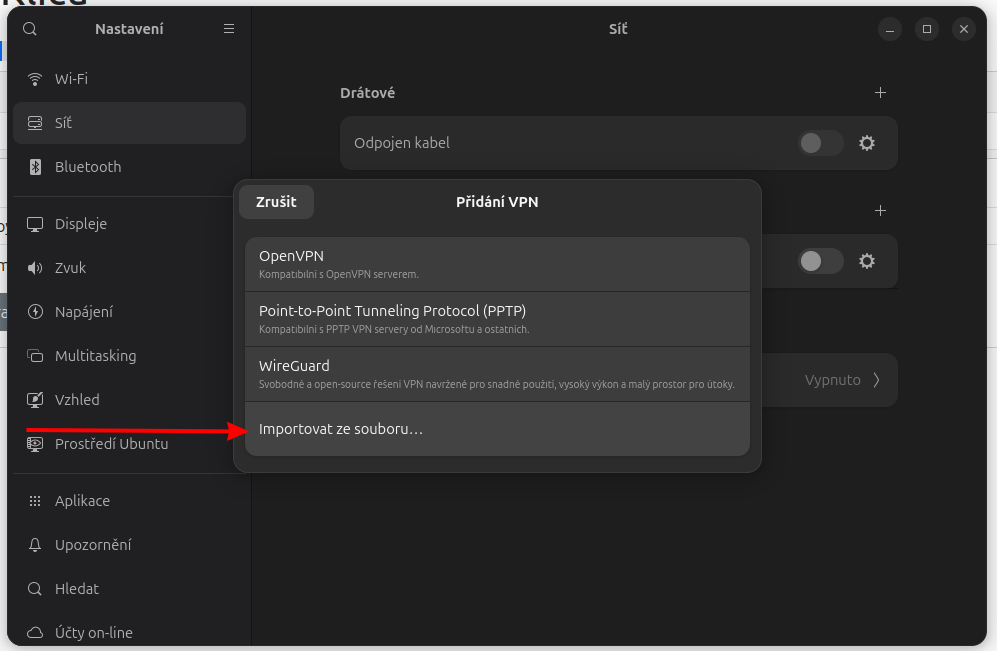Click the Displeje monitor icon
This screenshot has height=651, width=997.
[x=35, y=224]
